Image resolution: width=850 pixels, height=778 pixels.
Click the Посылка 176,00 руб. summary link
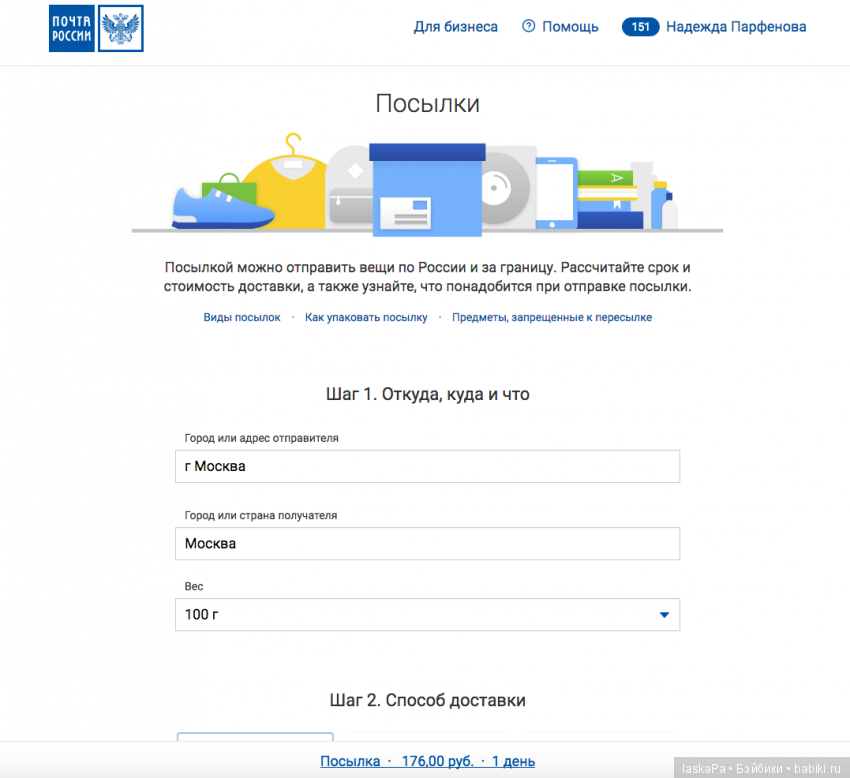427,761
